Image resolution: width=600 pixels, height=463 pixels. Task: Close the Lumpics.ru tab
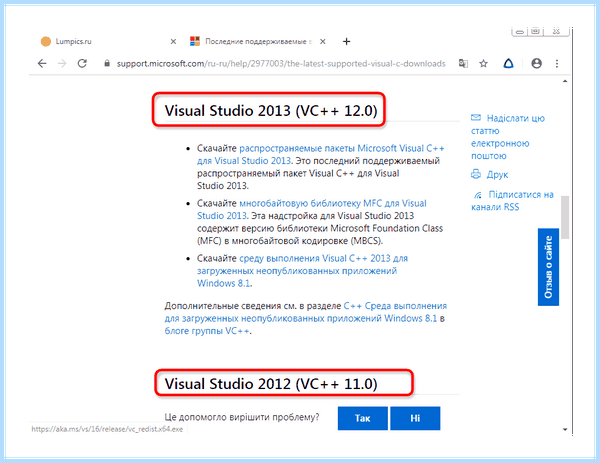point(173,41)
